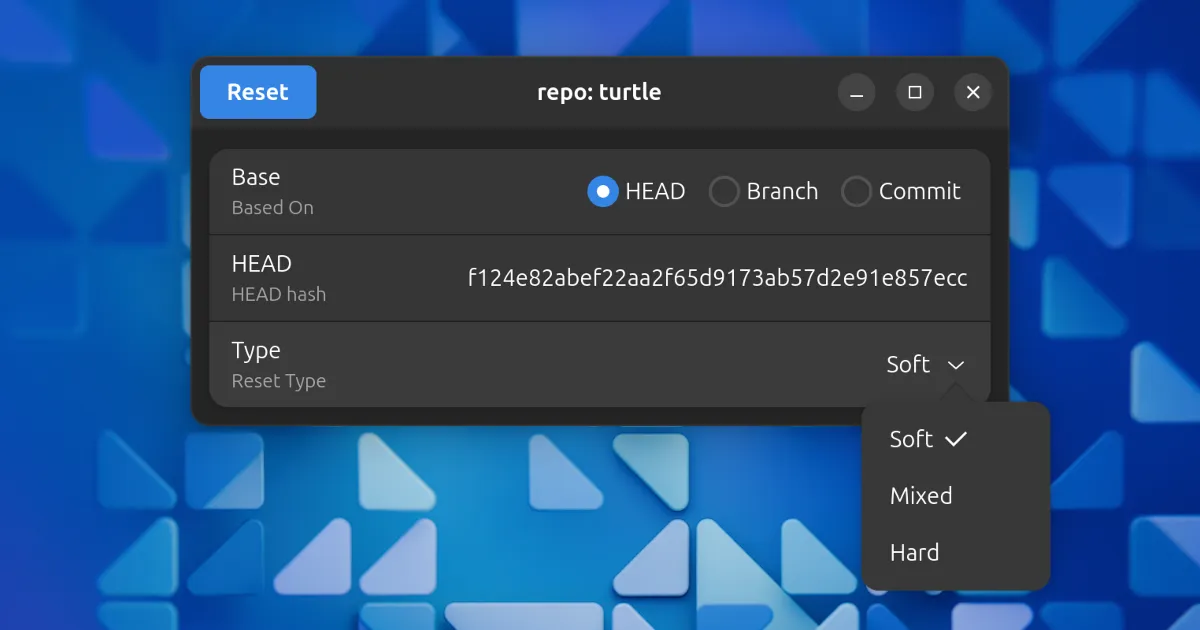Click the Base row title

tap(256, 177)
